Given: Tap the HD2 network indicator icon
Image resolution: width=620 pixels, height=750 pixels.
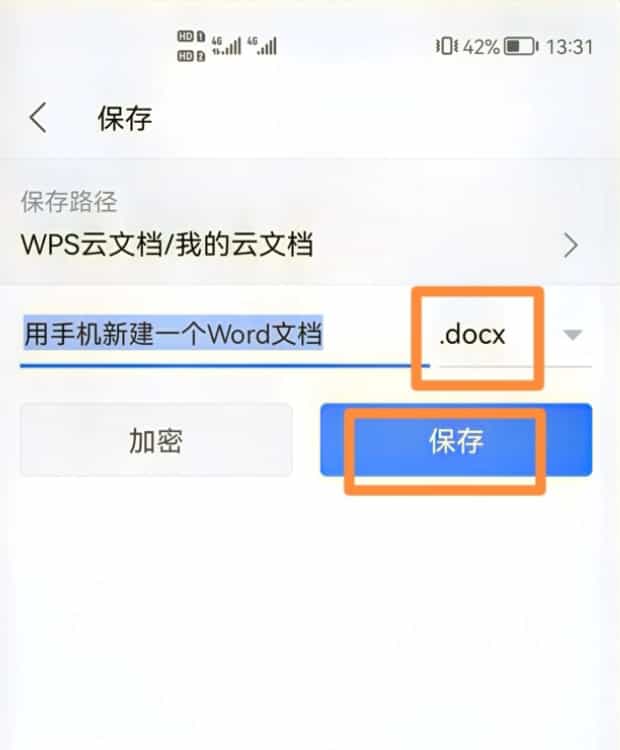Looking at the screenshot, I should point(191,56).
